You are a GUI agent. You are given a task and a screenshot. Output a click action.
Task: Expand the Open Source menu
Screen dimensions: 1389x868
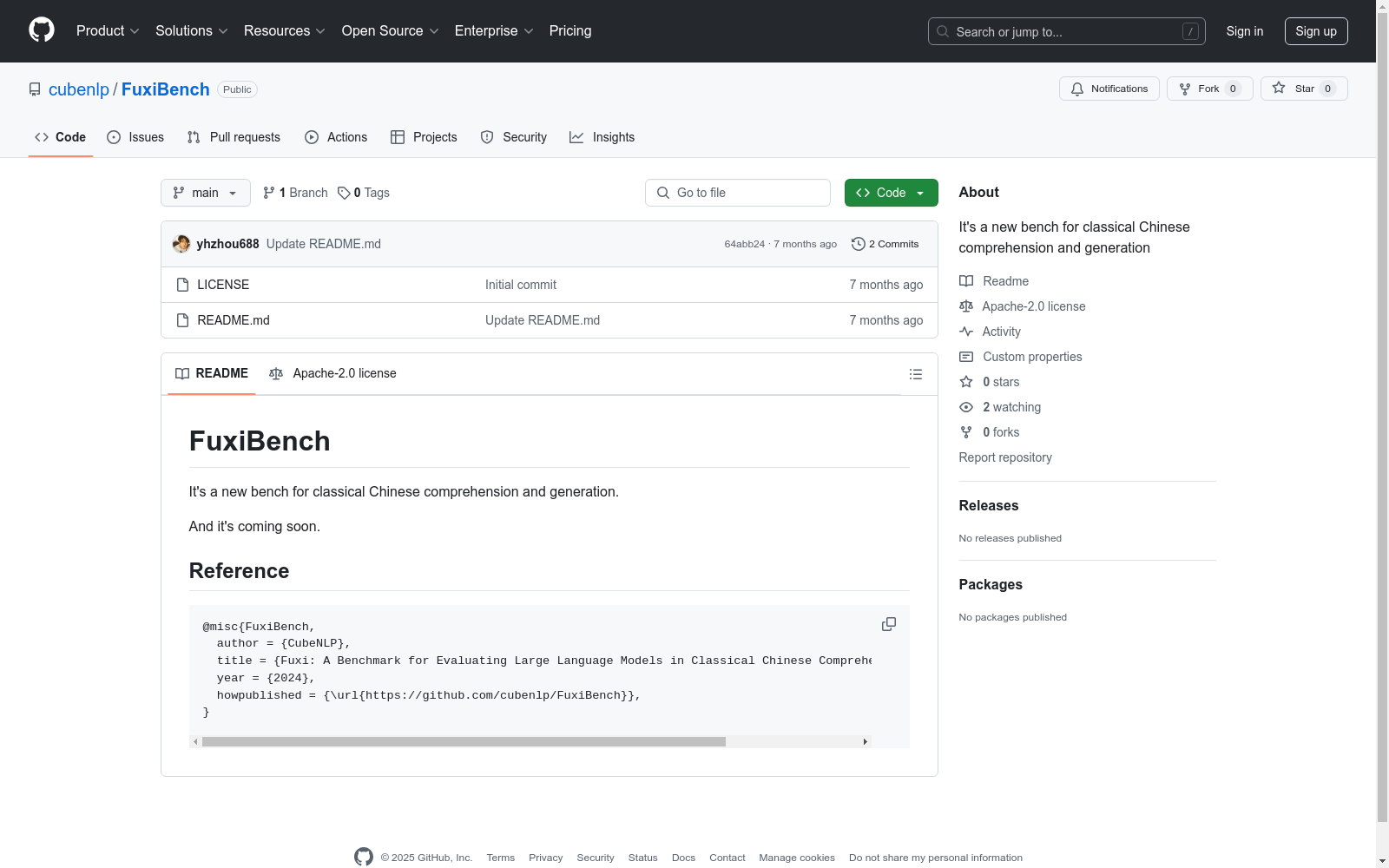click(391, 30)
